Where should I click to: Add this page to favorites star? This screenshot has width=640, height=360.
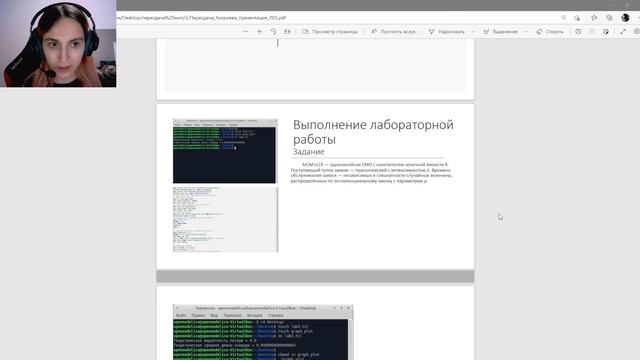577,18
